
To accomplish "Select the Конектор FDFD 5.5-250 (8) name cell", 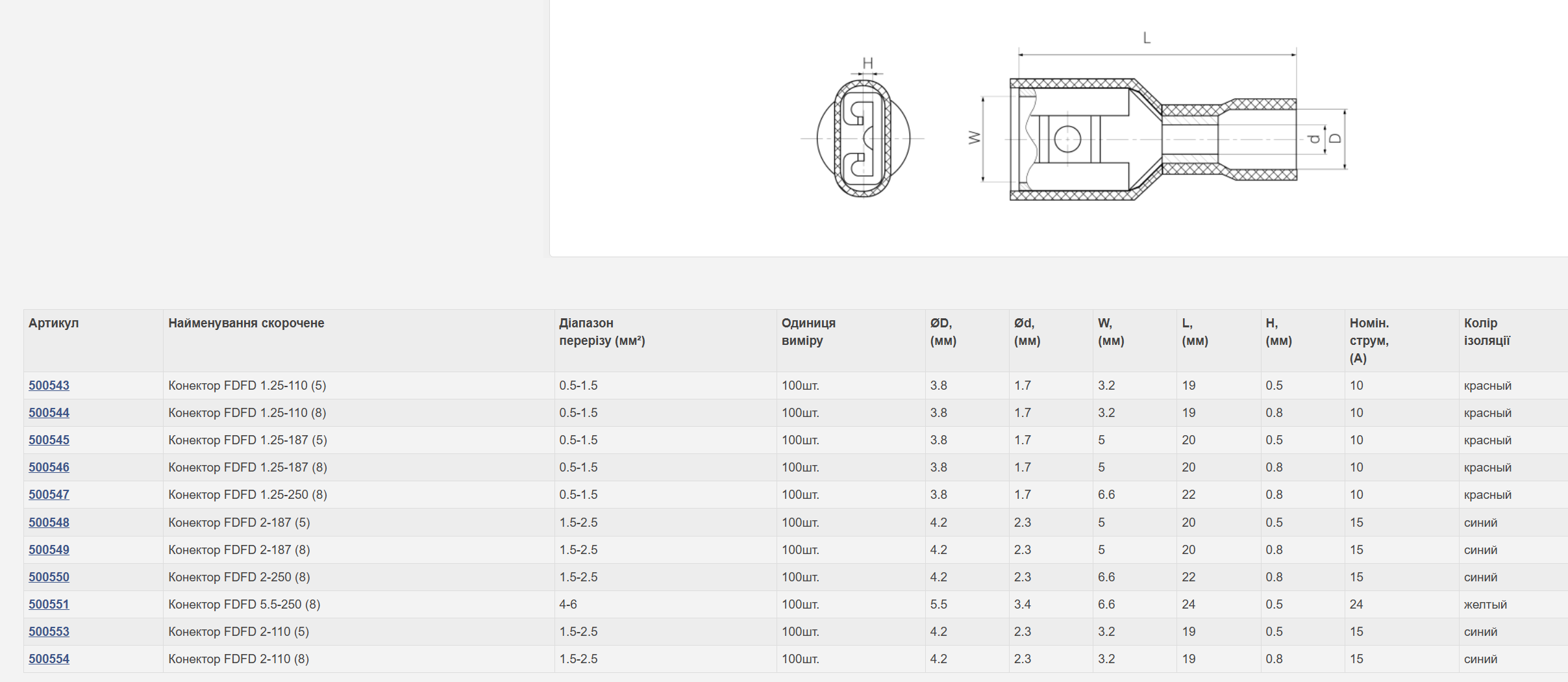I will pos(358,604).
